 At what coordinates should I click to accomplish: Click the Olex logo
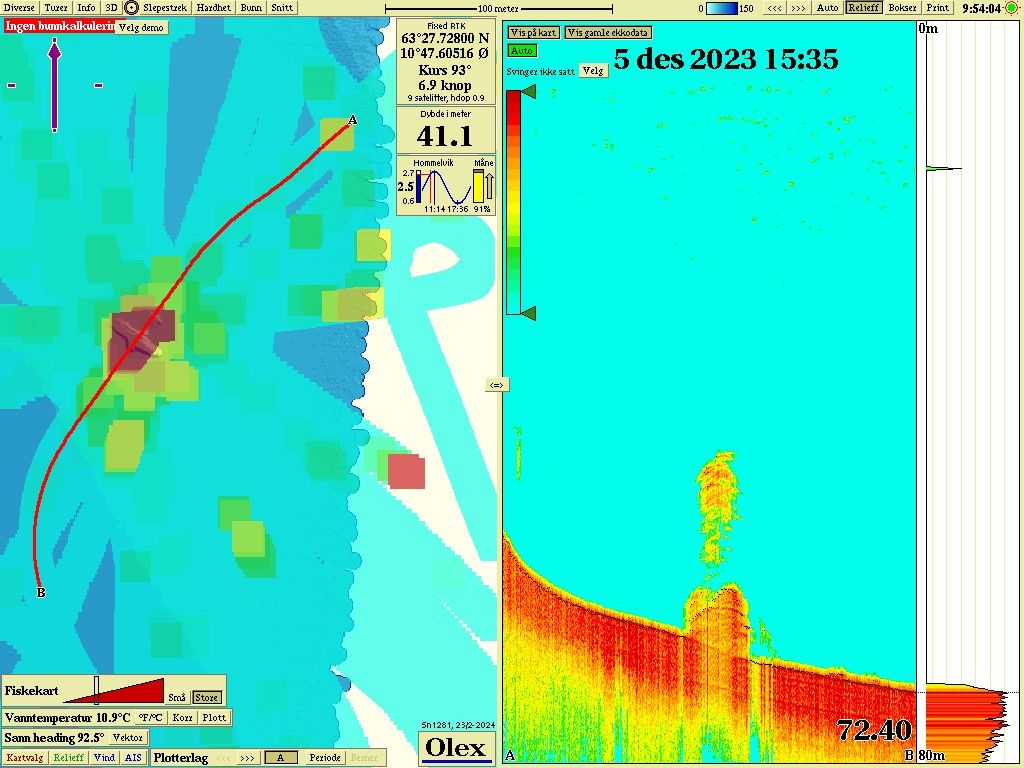[x=456, y=748]
